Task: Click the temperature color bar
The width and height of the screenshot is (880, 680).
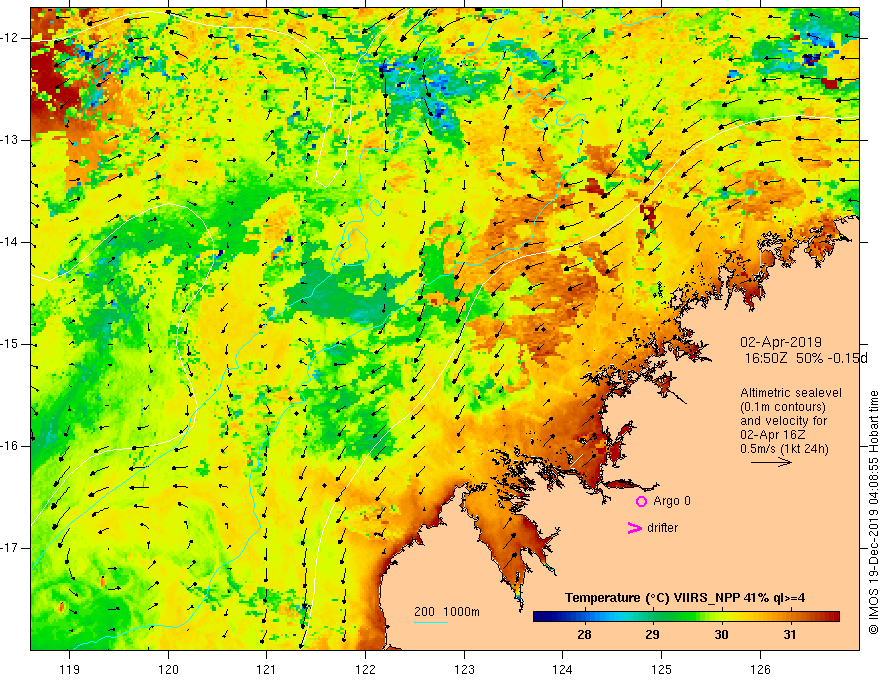Action: pyautogui.click(x=686, y=617)
